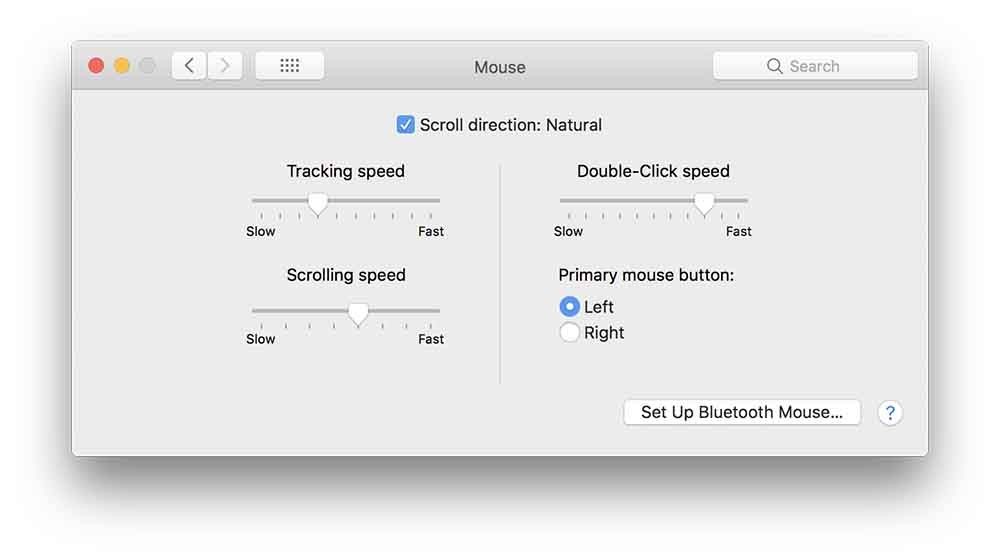Select Left as primary mouse button
Image resolution: width=1000 pixels, height=559 pixels.
coord(569,307)
